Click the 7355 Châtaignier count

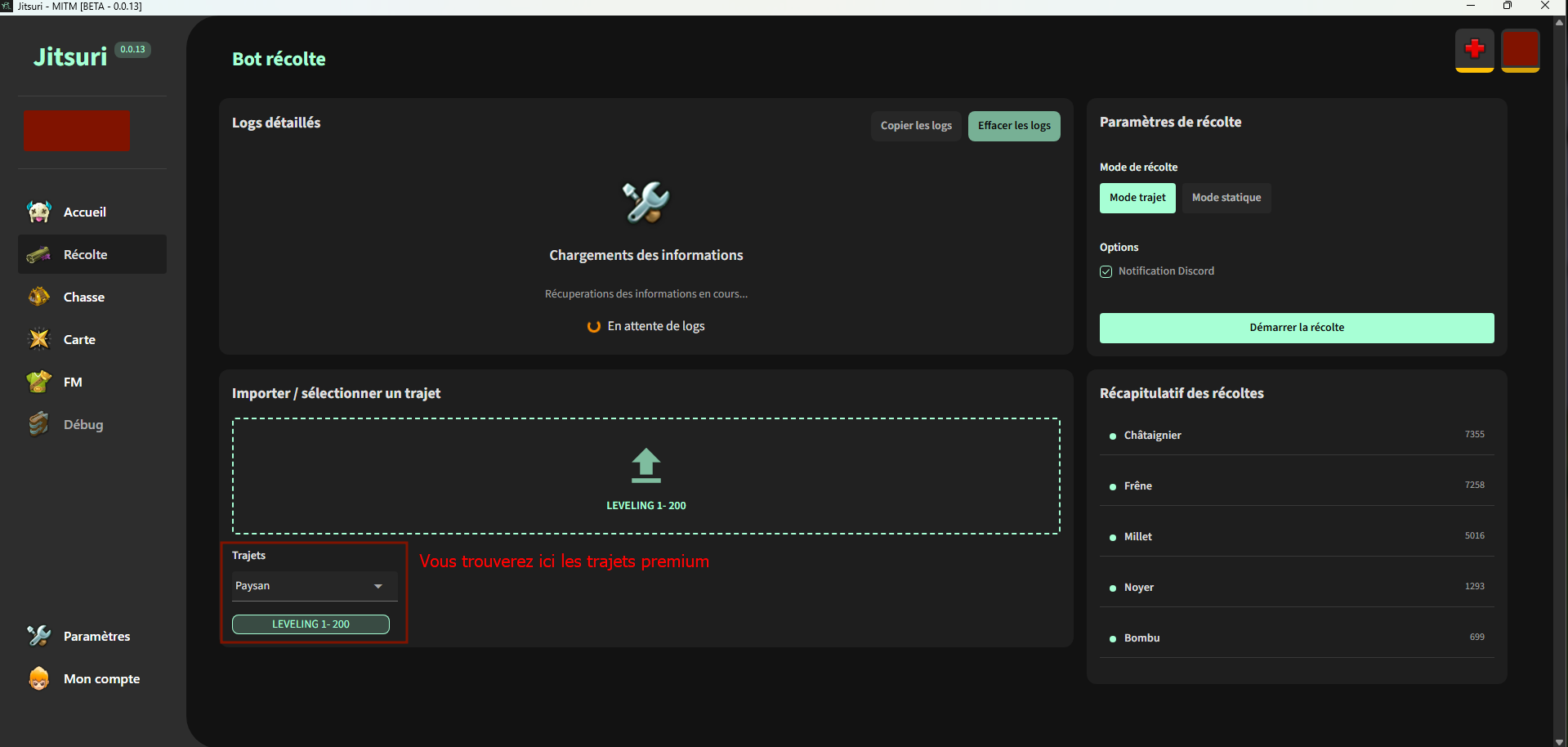point(1475,435)
